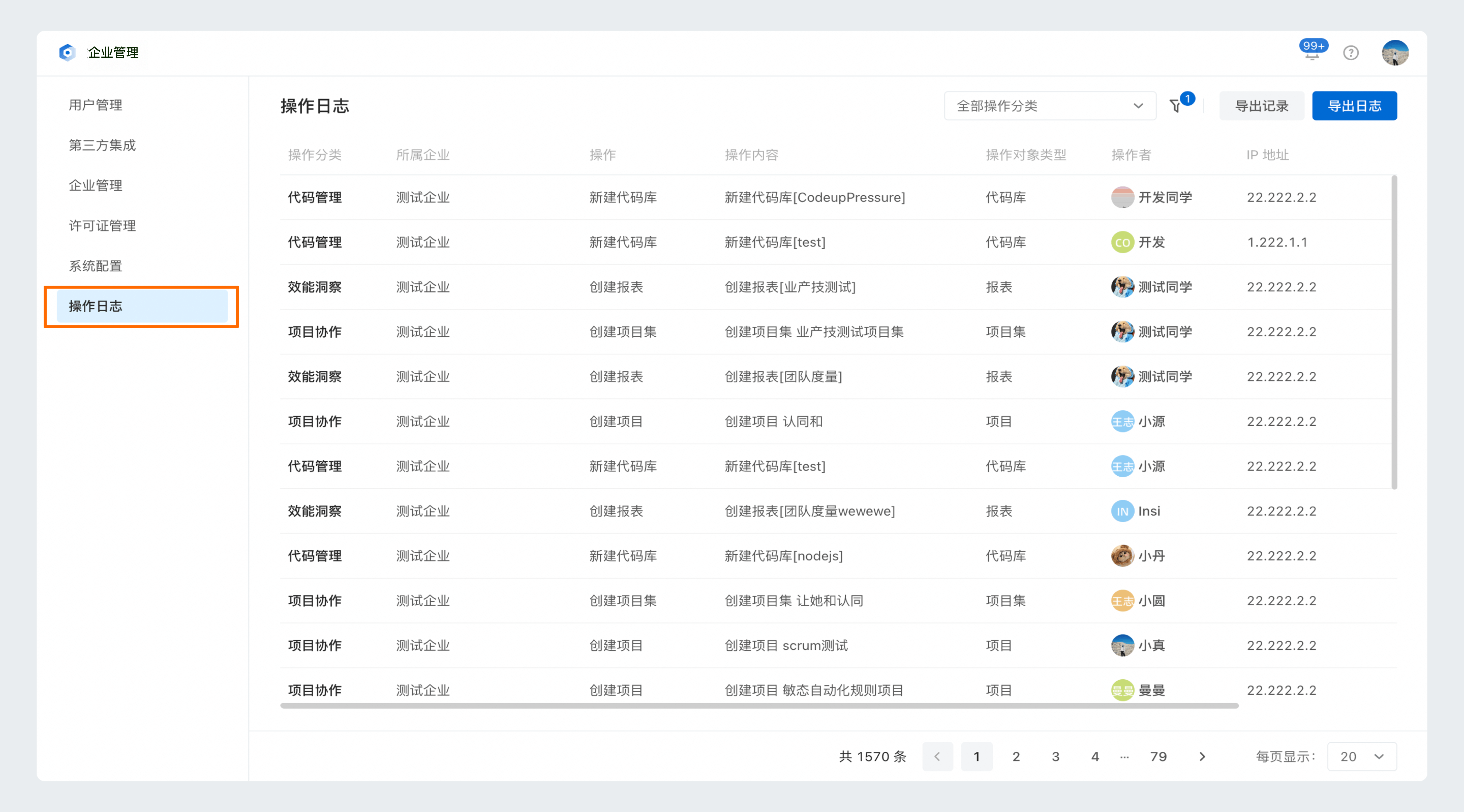Click 企业管理 title in header

click(113, 52)
